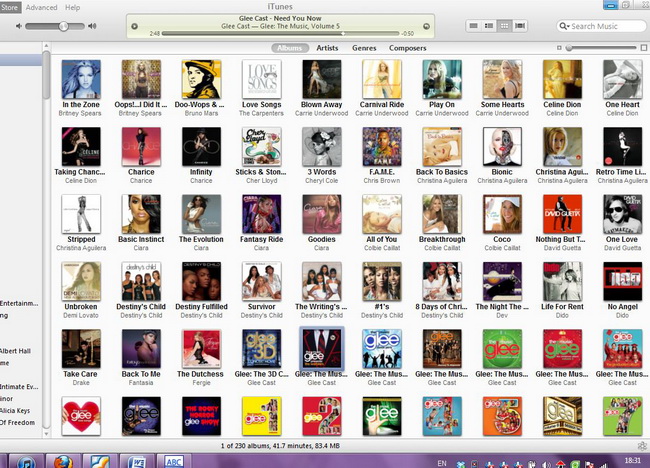Select the Albert Hall sidebar item
The height and width of the screenshot is (468, 650).
(x=15, y=351)
